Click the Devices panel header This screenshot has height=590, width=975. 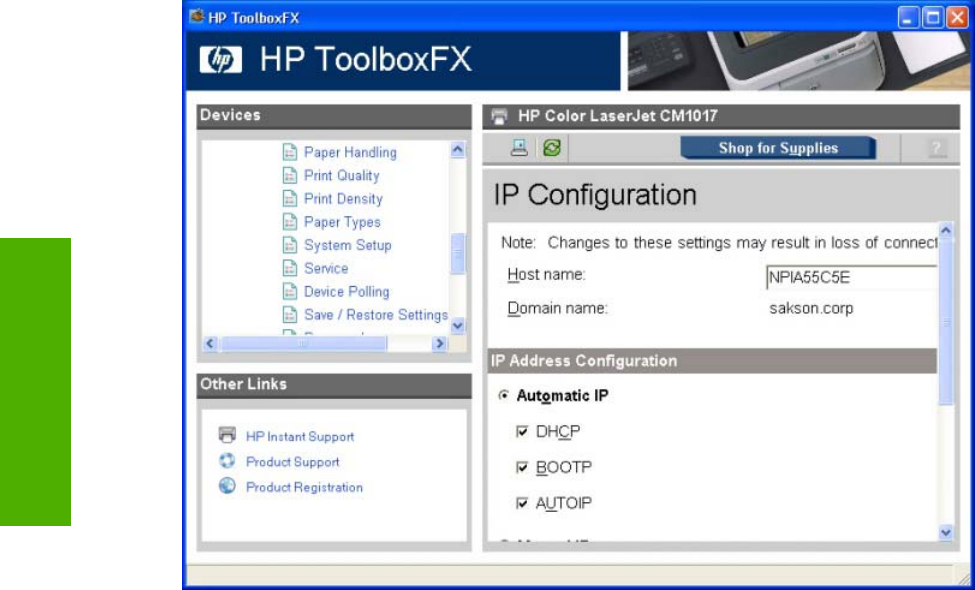(334, 116)
